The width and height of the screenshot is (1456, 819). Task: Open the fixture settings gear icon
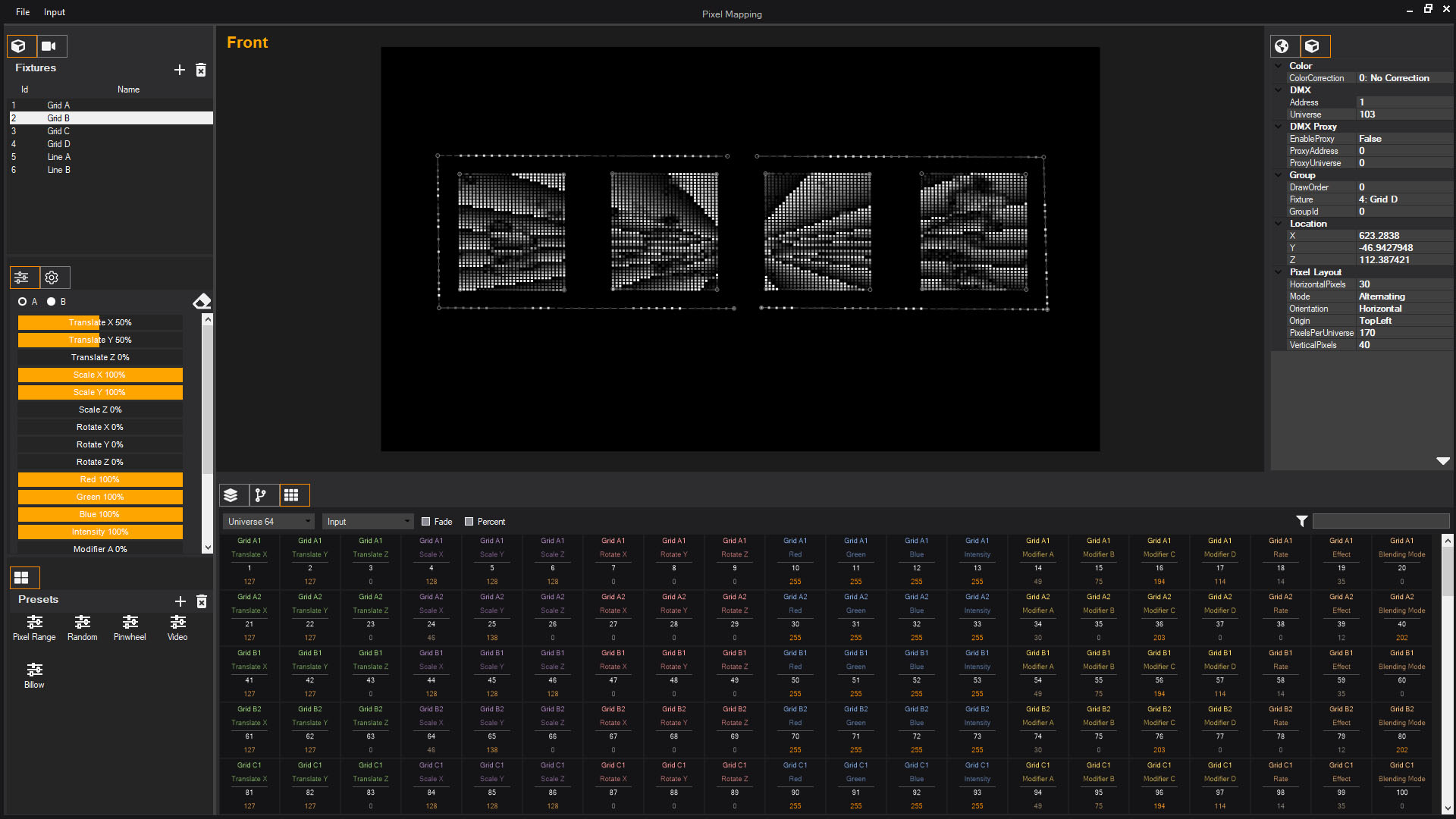pos(52,278)
